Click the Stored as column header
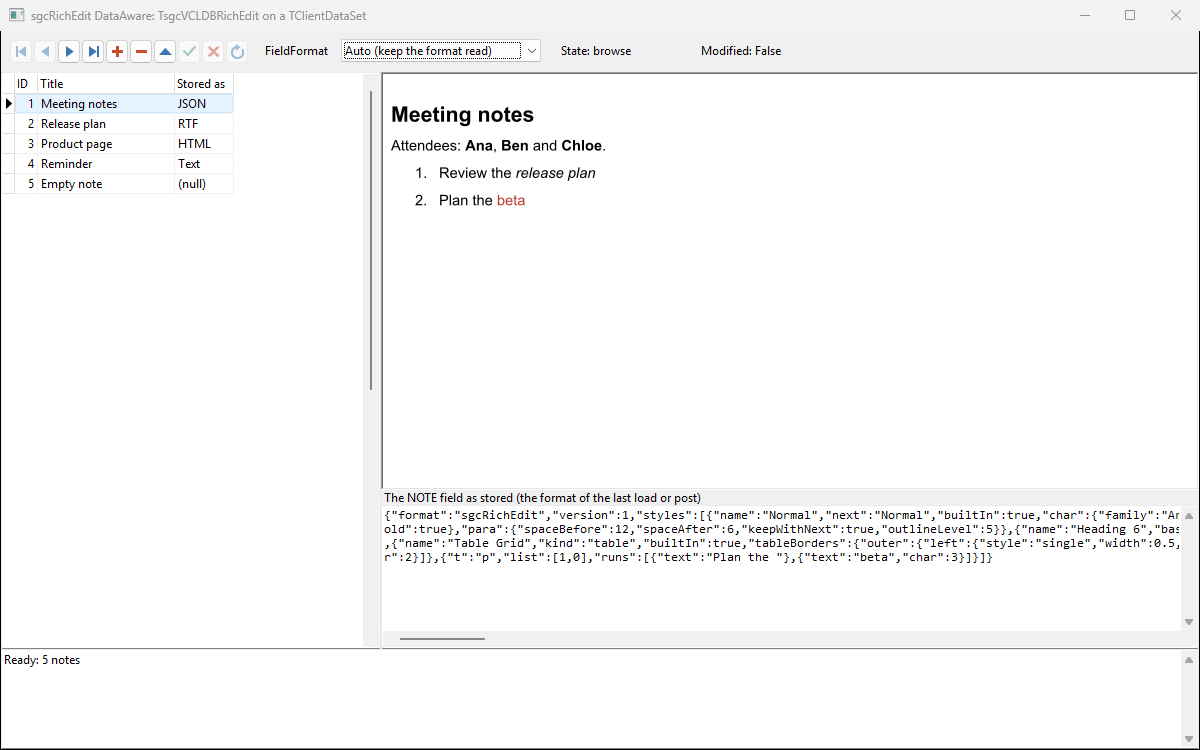This screenshot has width=1200, height=750. tap(204, 84)
